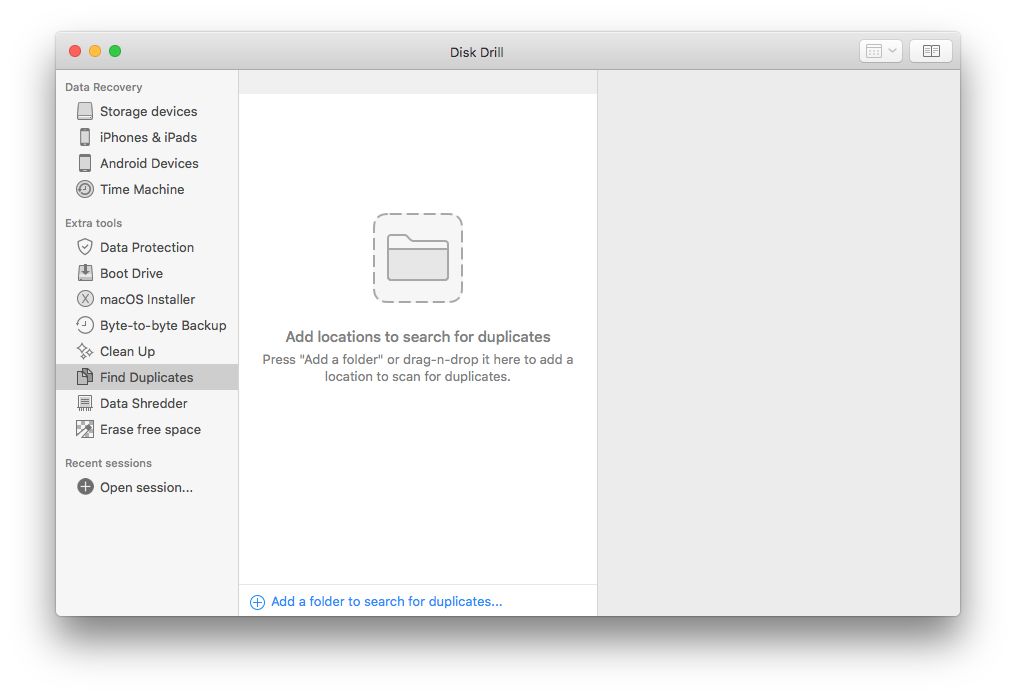Click the green full-screen button
Image resolution: width=1016 pixels, height=696 pixels.
tap(115, 51)
